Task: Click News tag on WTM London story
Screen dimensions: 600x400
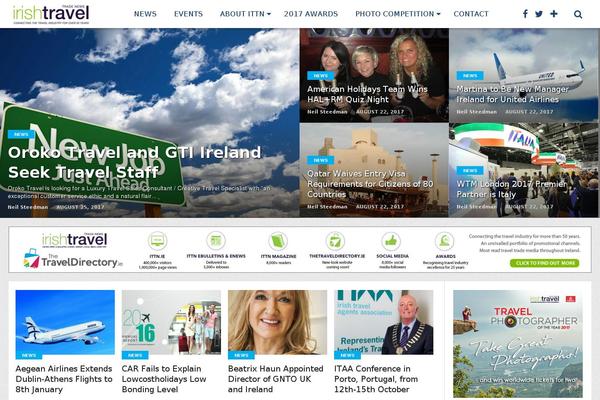Action: pyautogui.click(x=470, y=170)
